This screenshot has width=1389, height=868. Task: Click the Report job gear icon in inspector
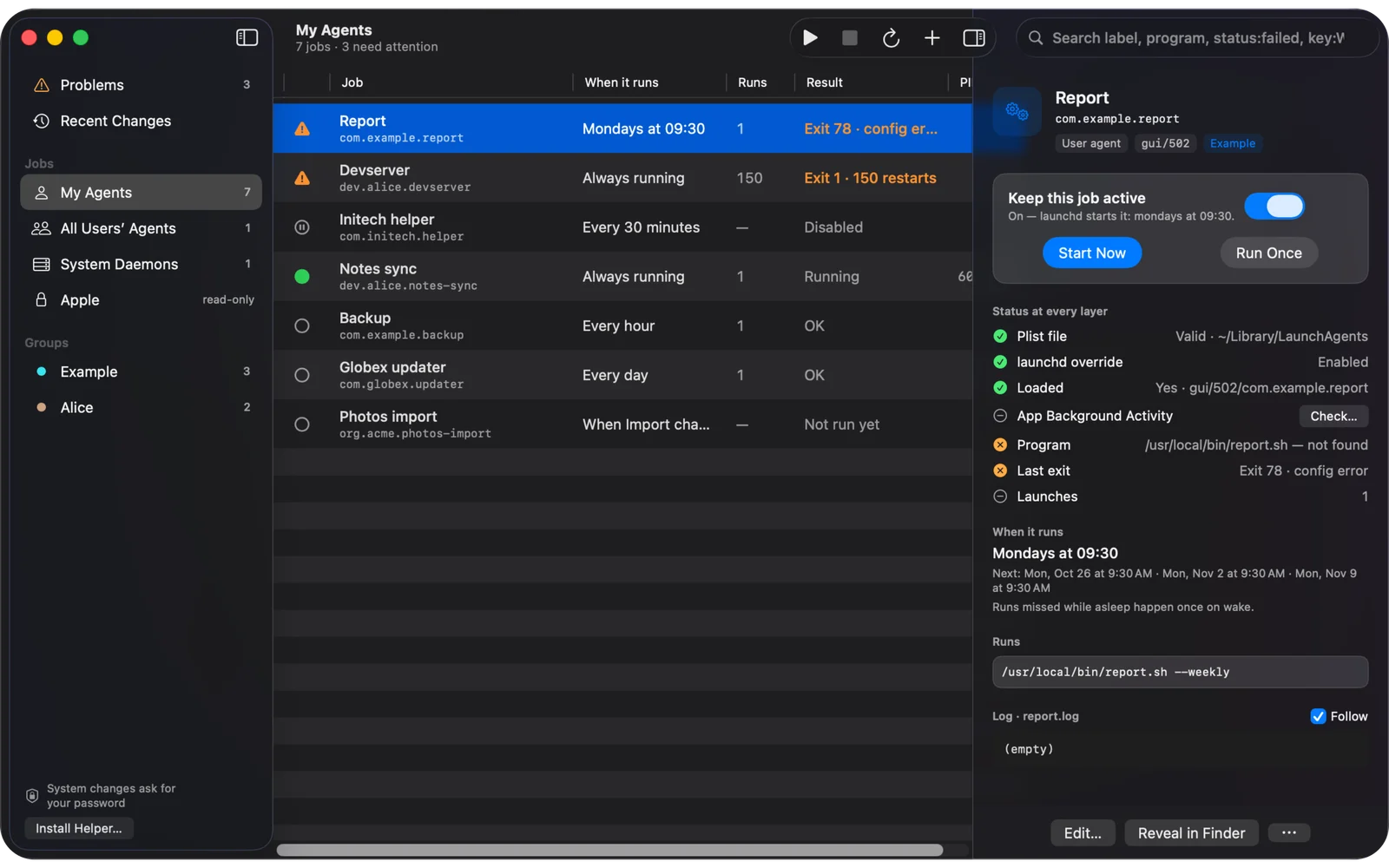pos(1017,111)
